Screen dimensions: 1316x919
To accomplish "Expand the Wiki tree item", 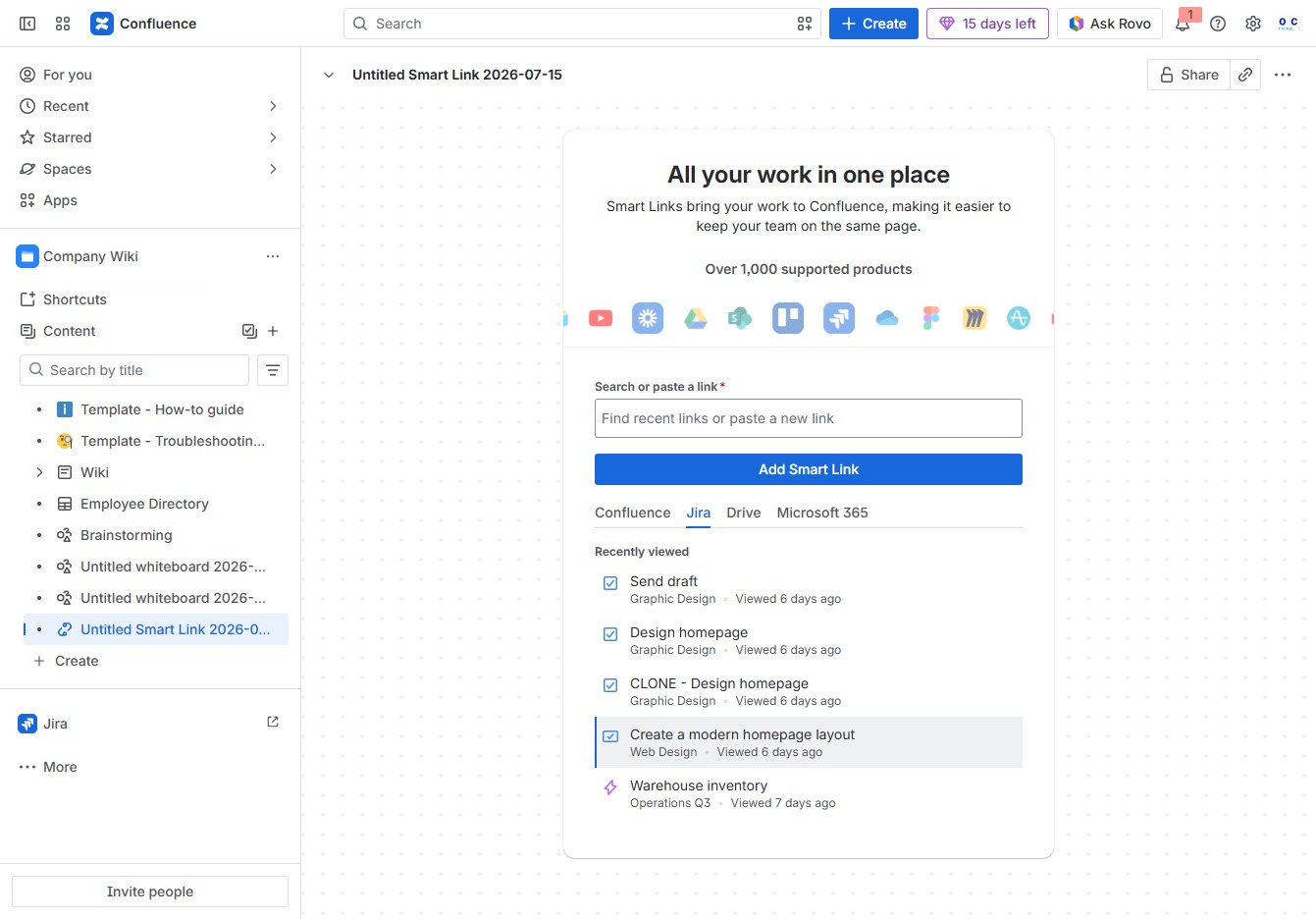I will tap(39, 472).
